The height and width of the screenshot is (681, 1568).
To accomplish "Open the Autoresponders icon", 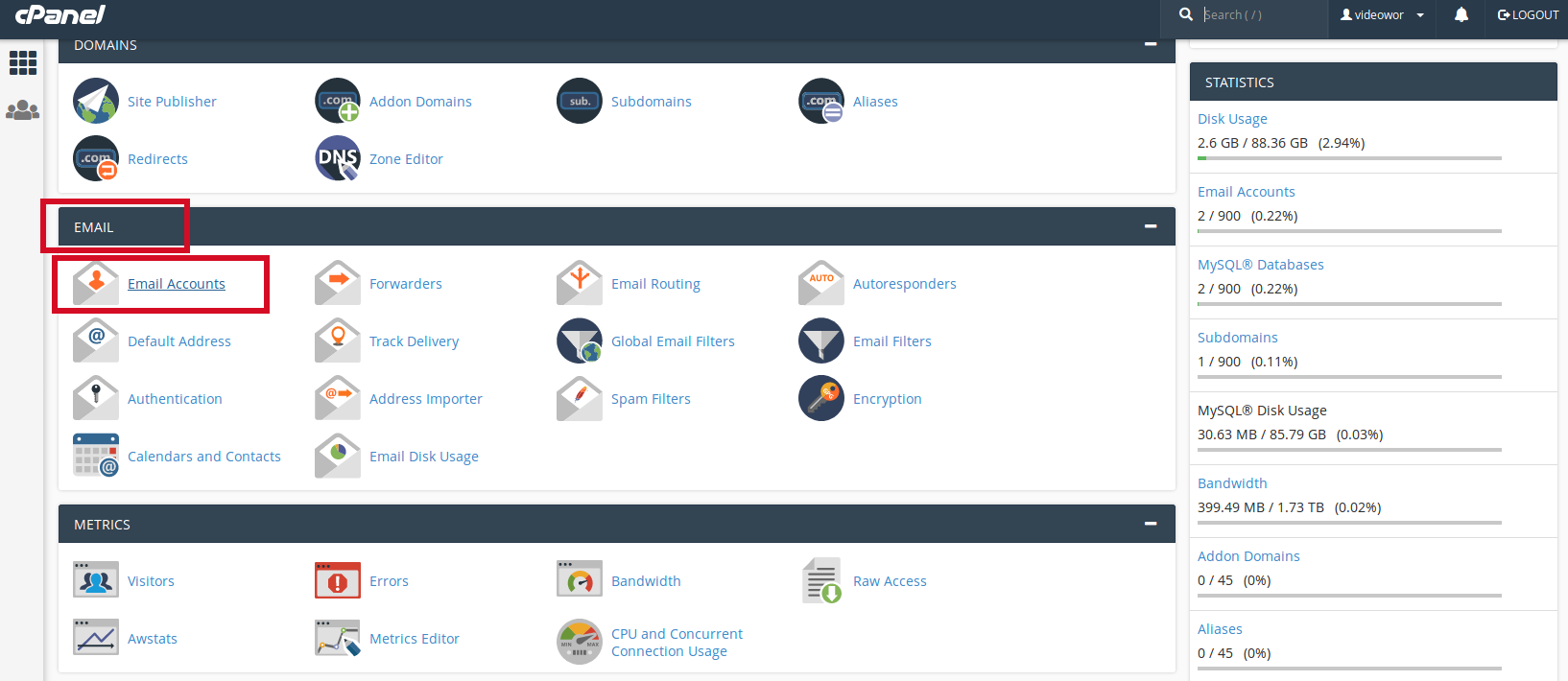I will [821, 283].
